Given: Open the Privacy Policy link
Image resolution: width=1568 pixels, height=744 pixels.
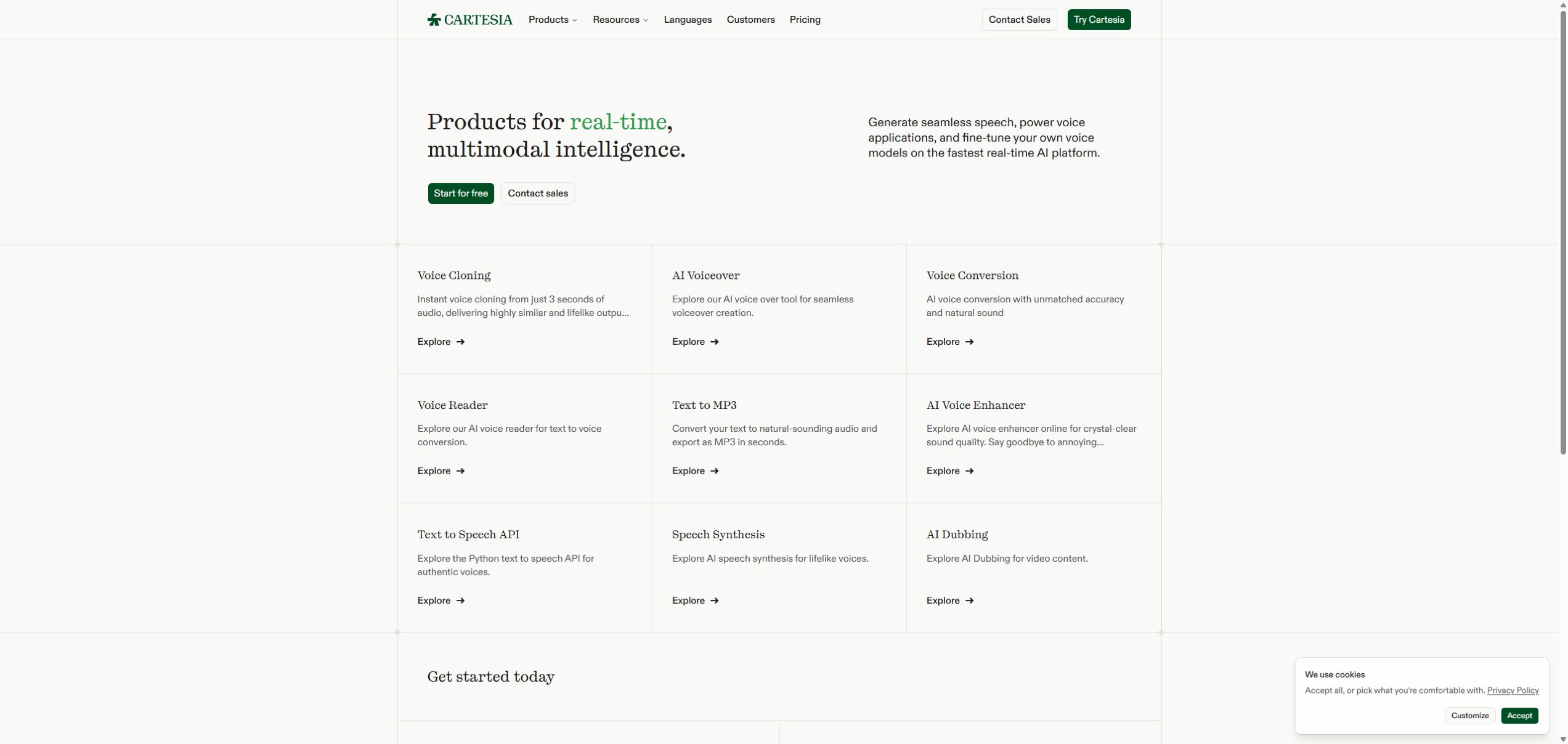Looking at the screenshot, I should [x=1513, y=690].
